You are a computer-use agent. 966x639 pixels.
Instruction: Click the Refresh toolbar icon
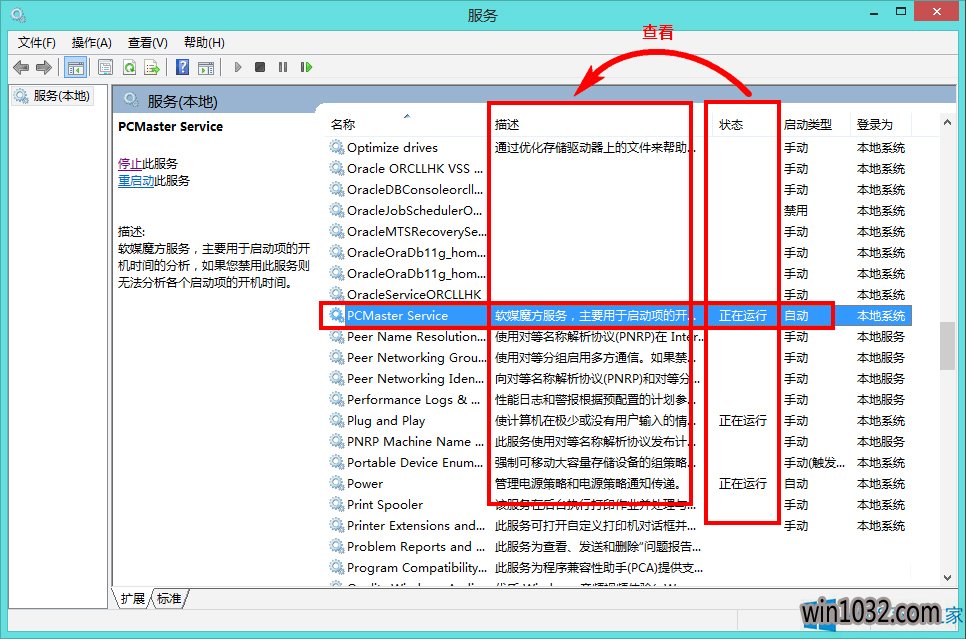[x=129, y=67]
